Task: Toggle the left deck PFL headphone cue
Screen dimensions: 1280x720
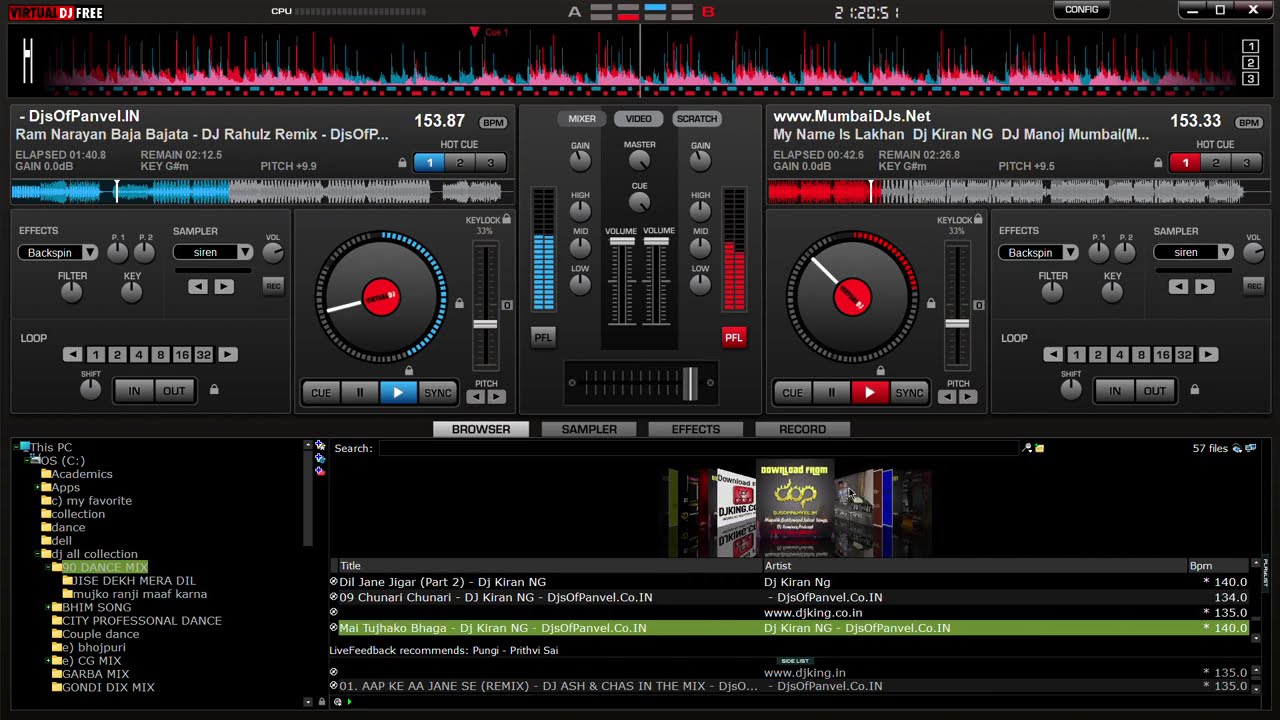Action: 543,337
